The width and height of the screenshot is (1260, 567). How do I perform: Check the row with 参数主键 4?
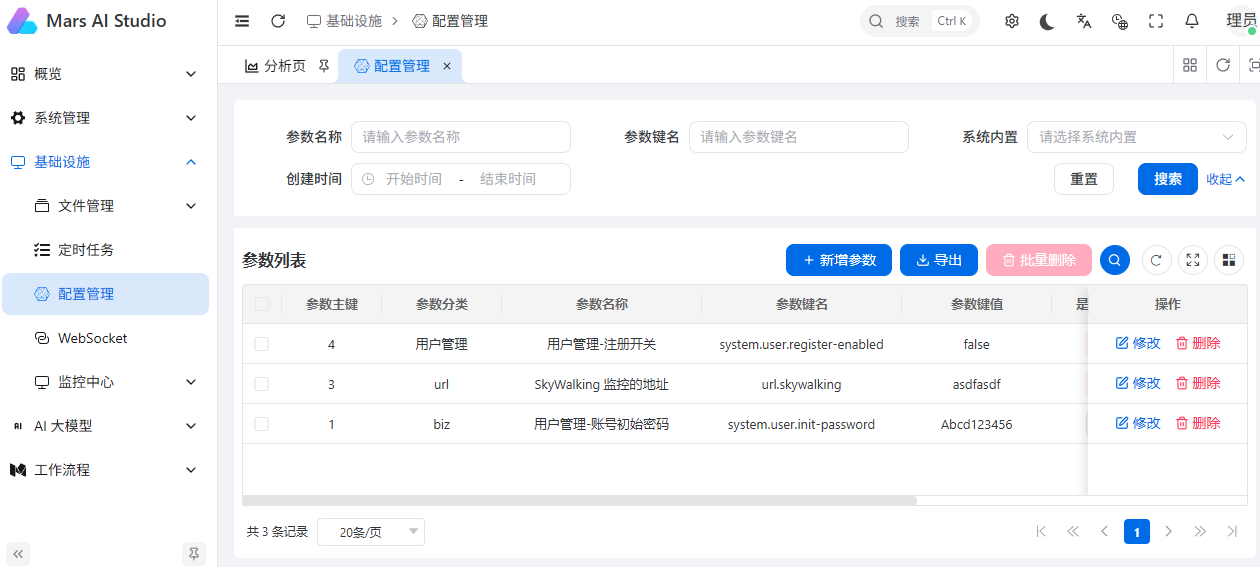coord(262,344)
